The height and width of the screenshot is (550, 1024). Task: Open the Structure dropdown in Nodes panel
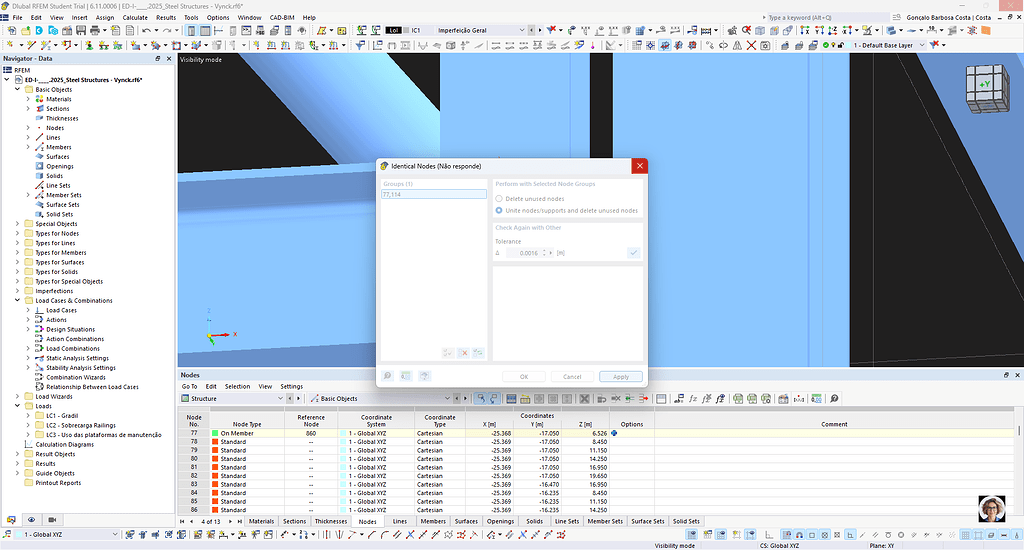(x=280, y=398)
